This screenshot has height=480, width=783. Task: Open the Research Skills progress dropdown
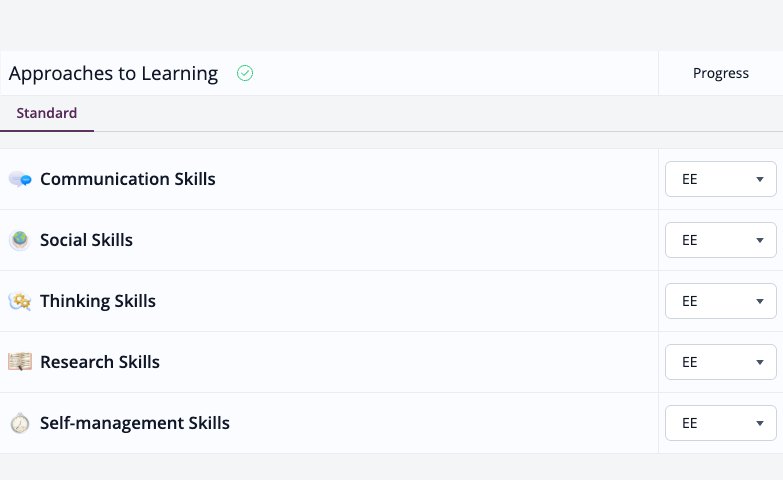click(x=721, y=362)
